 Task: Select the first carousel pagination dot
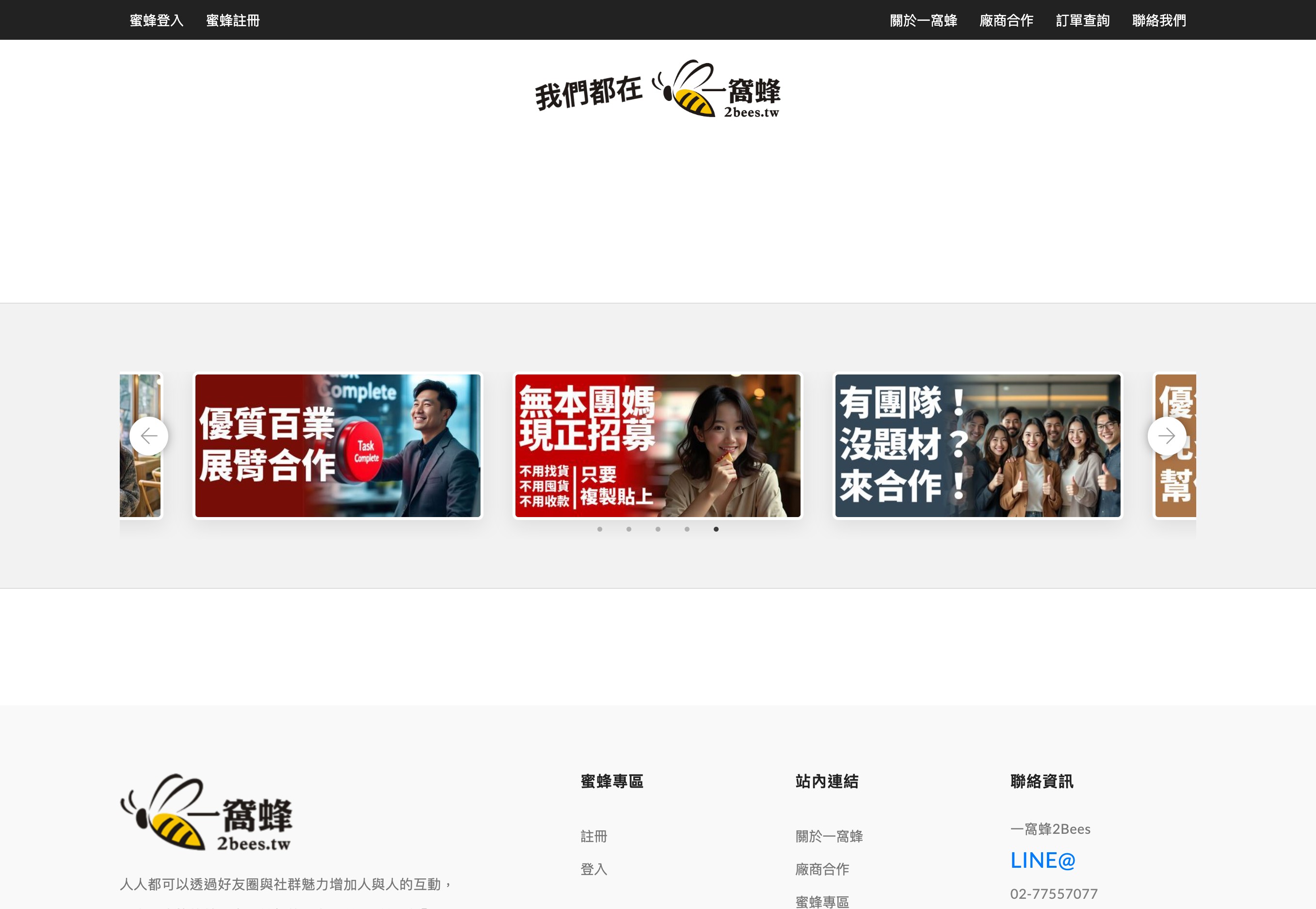pyautogui.click(x=599, y=529)
